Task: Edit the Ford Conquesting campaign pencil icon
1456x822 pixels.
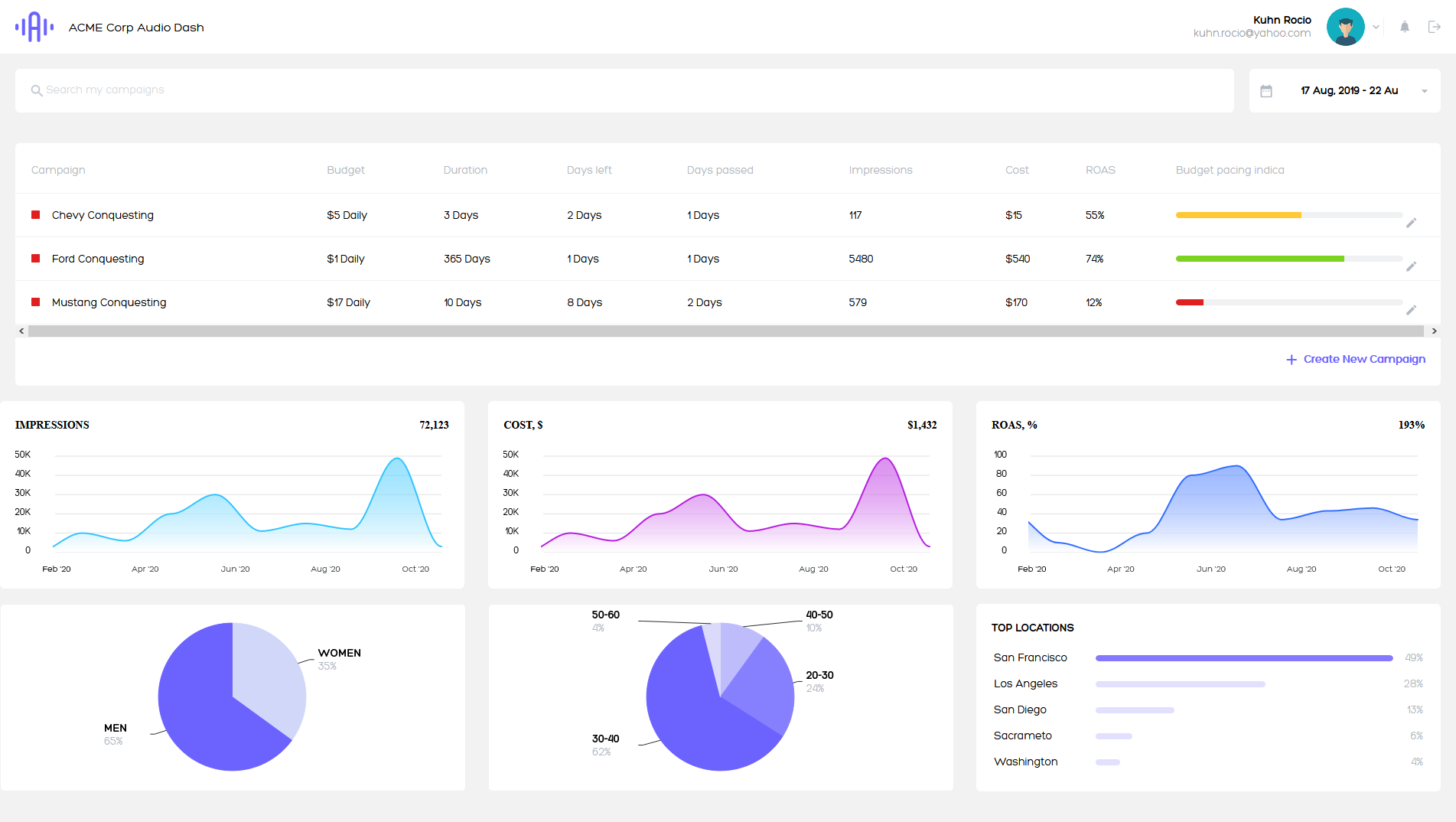Action: (1411, 266)
